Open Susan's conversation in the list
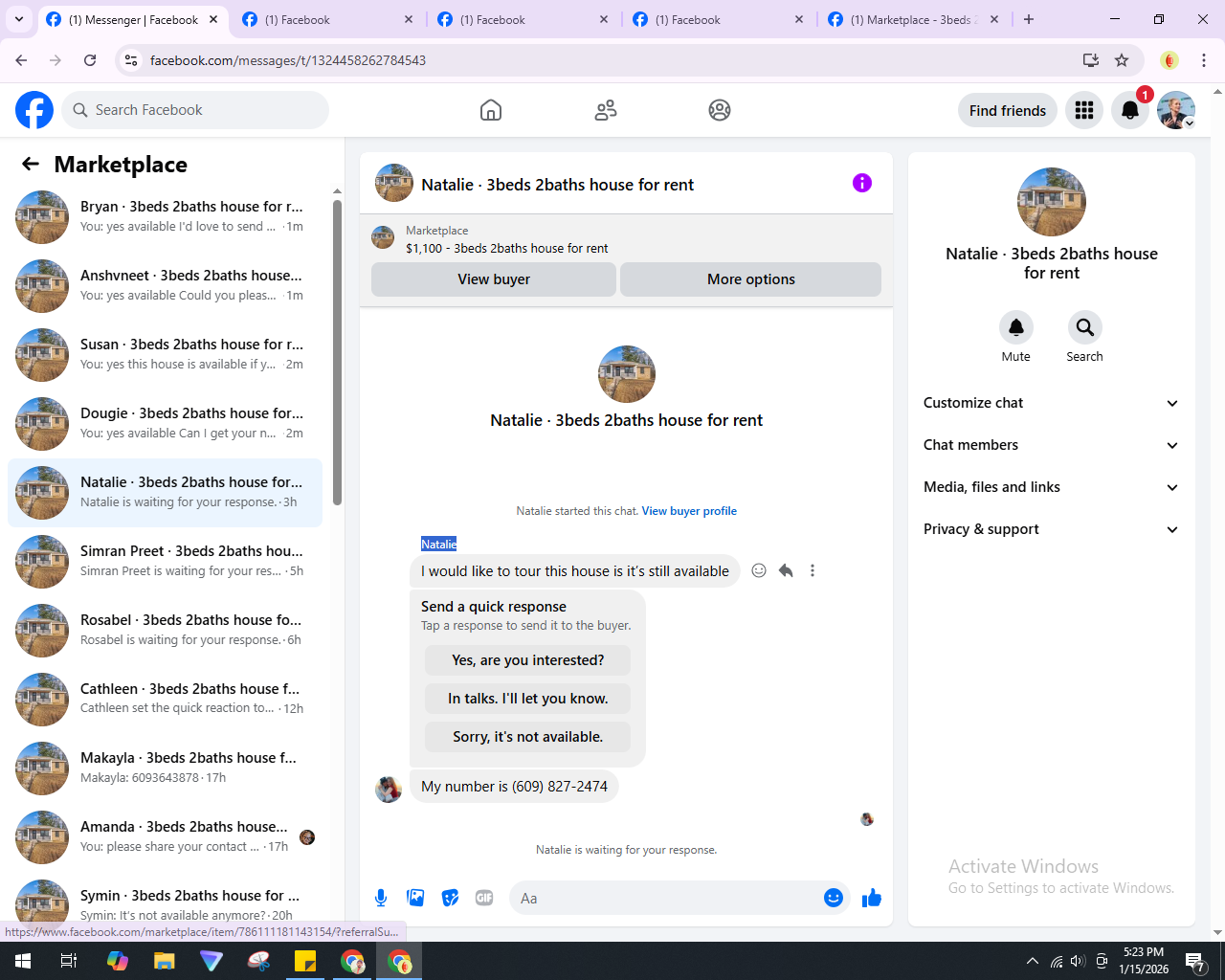 point(165,355)
